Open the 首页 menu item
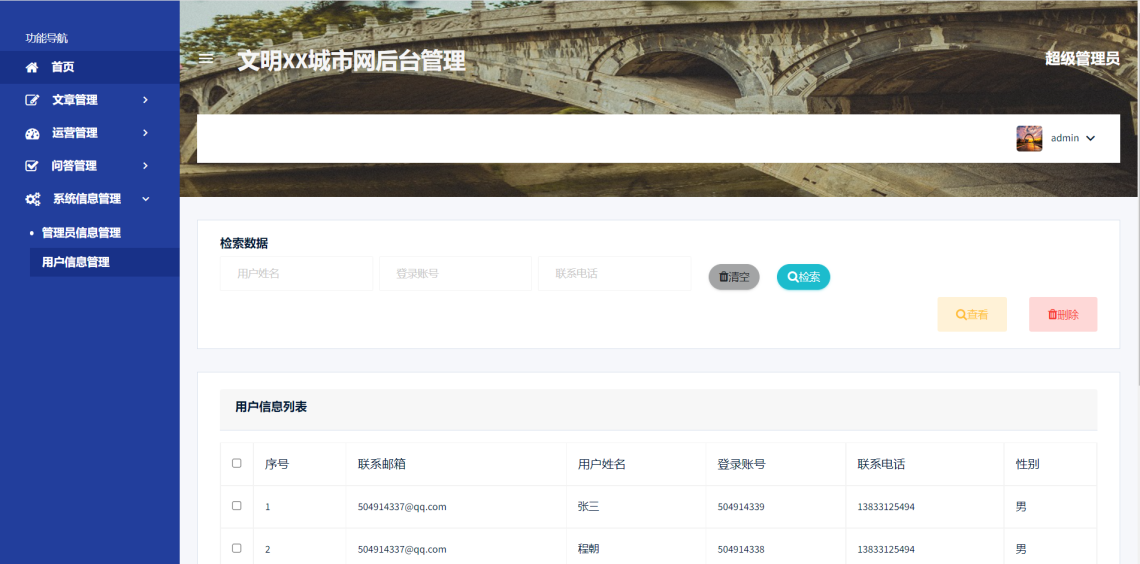 [x=89, y=67]
